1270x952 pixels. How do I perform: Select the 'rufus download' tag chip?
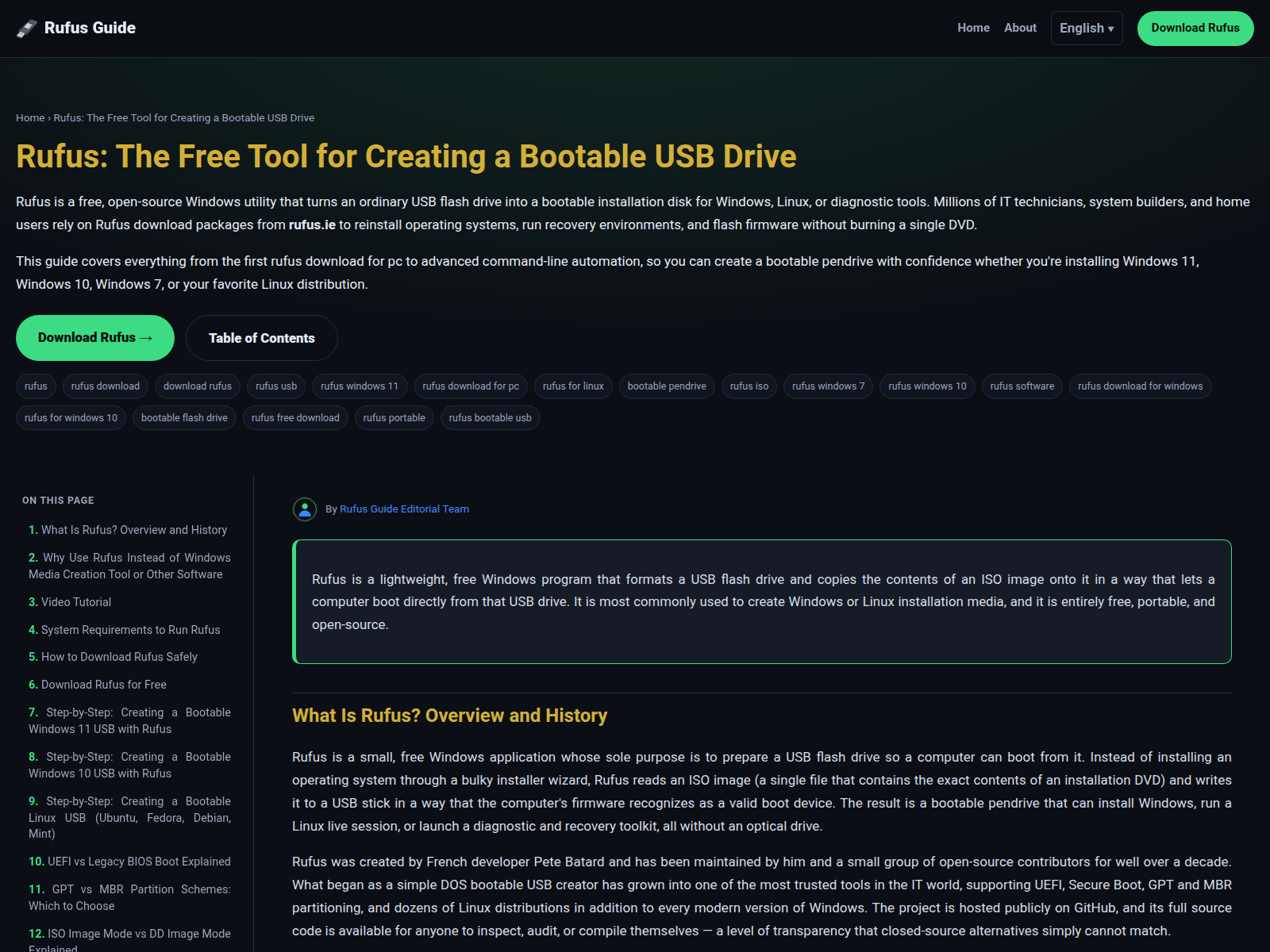[106, 386]
